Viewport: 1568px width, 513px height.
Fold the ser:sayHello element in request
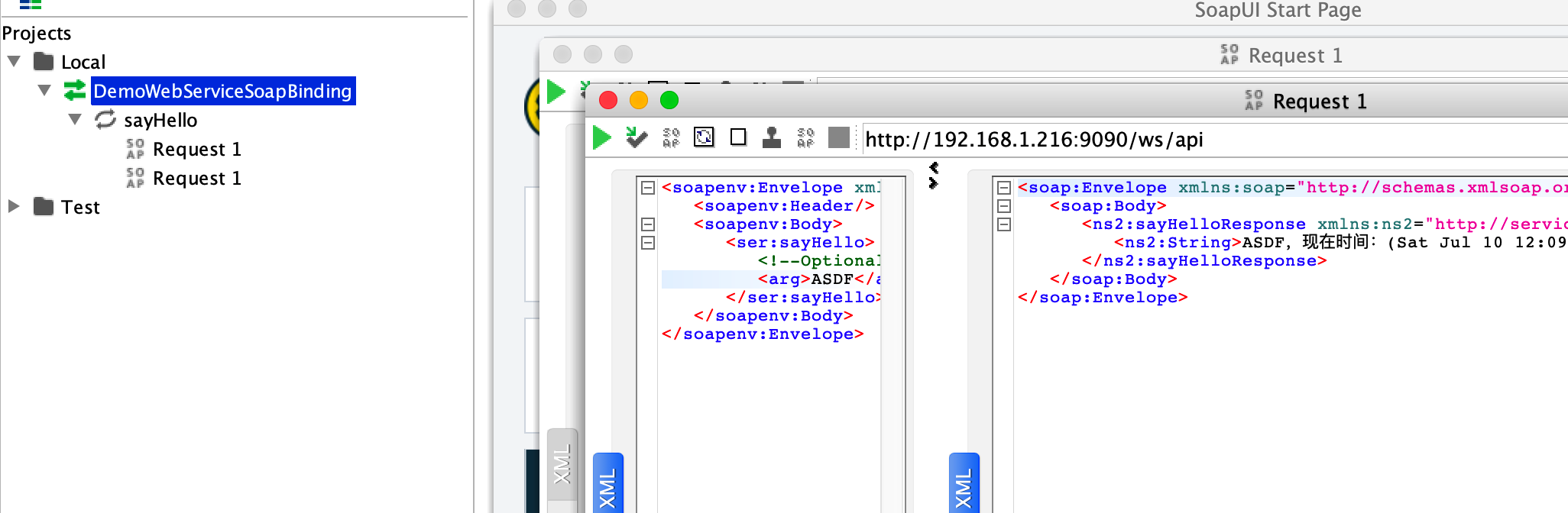(x=648, y=243)
